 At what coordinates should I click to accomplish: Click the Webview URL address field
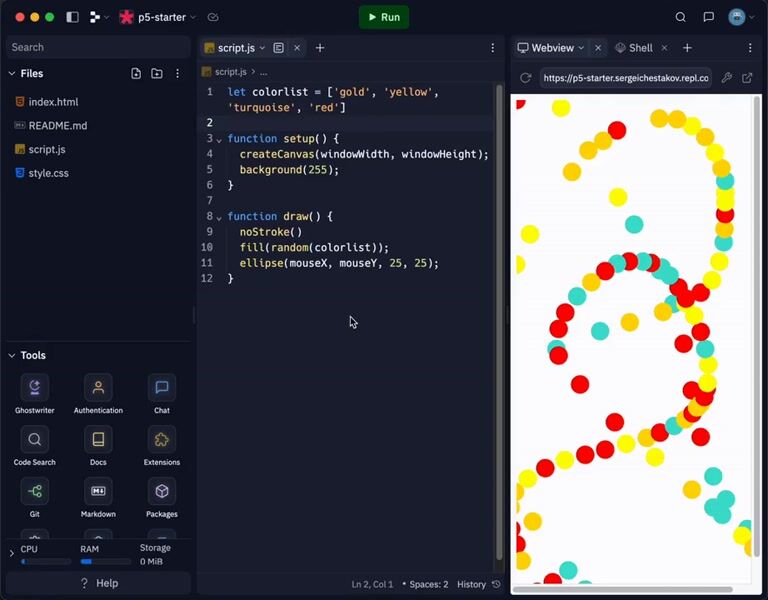(625, 78)
